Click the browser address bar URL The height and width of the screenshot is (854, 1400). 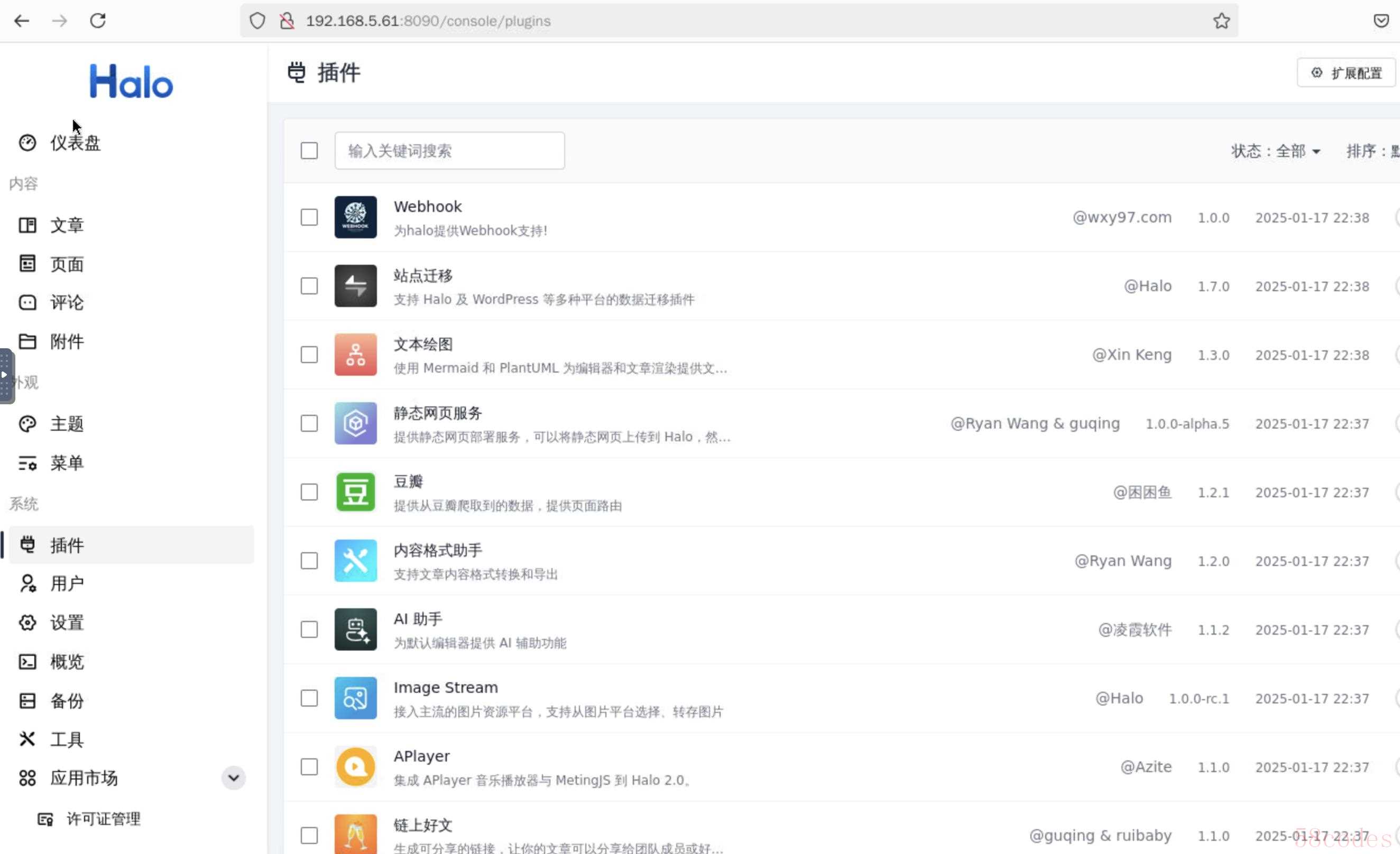(428, 21)
